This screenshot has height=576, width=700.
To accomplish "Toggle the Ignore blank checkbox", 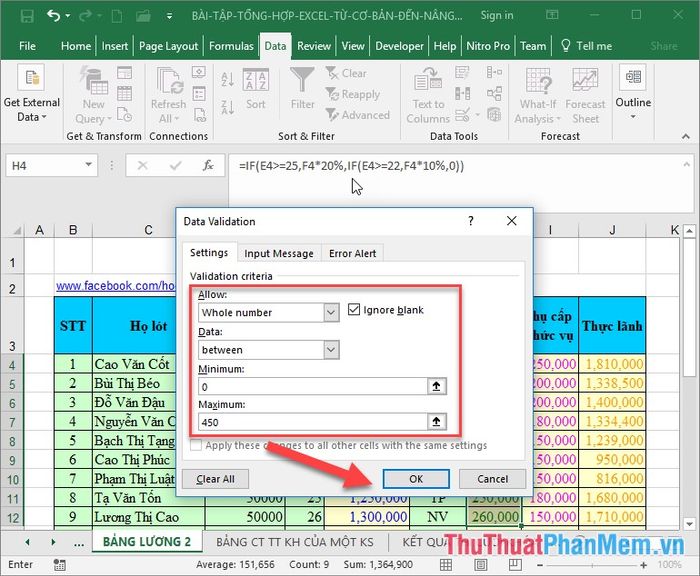I will [354, 310].
